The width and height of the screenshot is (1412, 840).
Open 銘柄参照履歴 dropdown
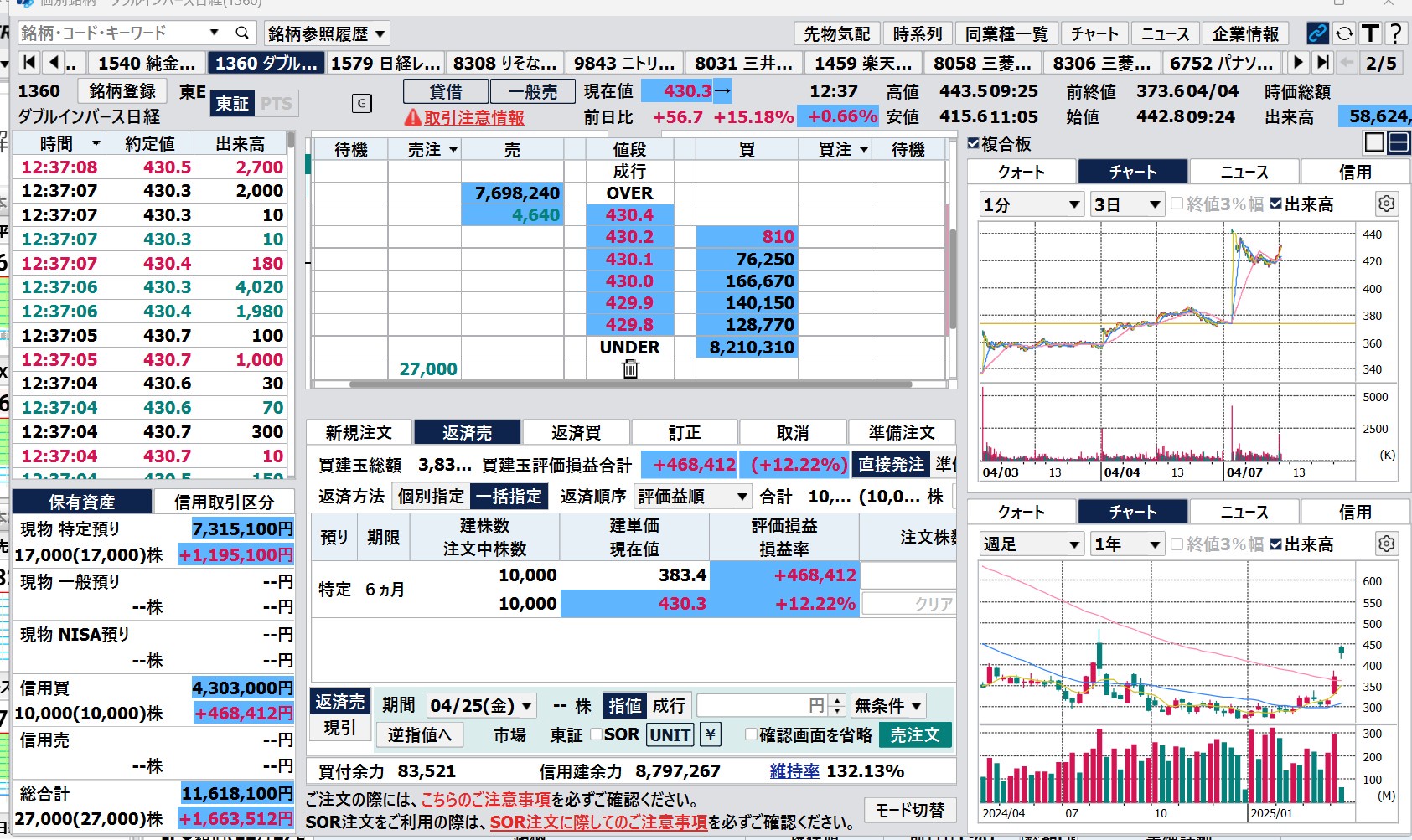[x=327, y=33]
